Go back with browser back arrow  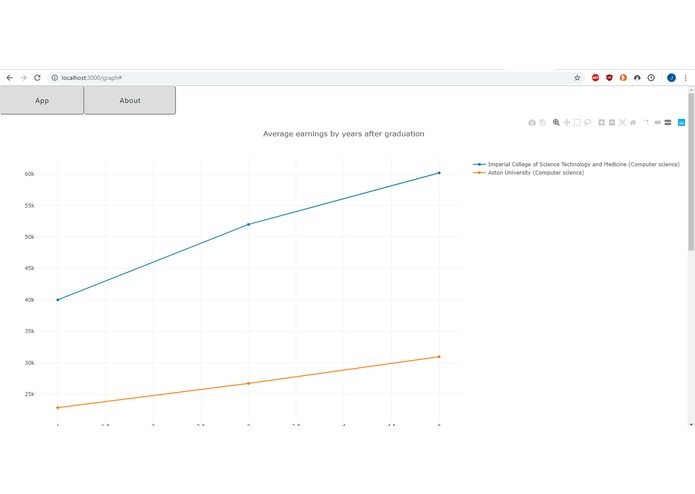(9, 78)
